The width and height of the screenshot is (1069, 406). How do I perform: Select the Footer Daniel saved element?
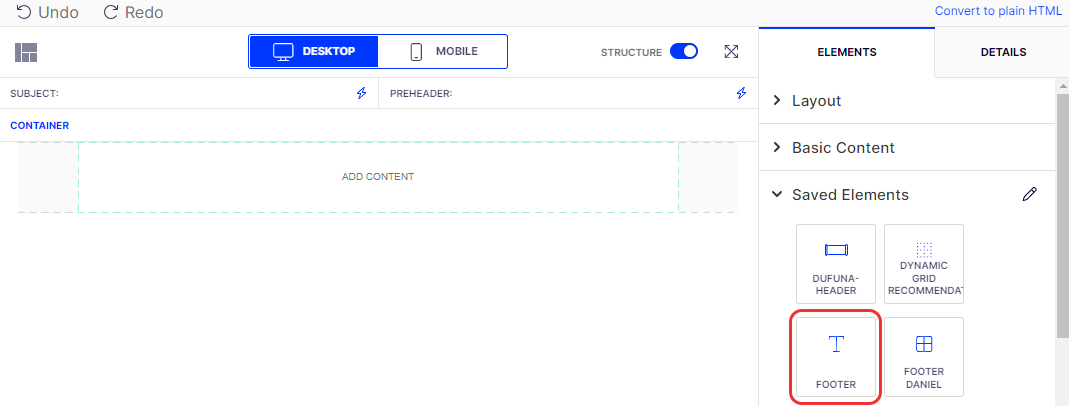[x=923, y=358]
